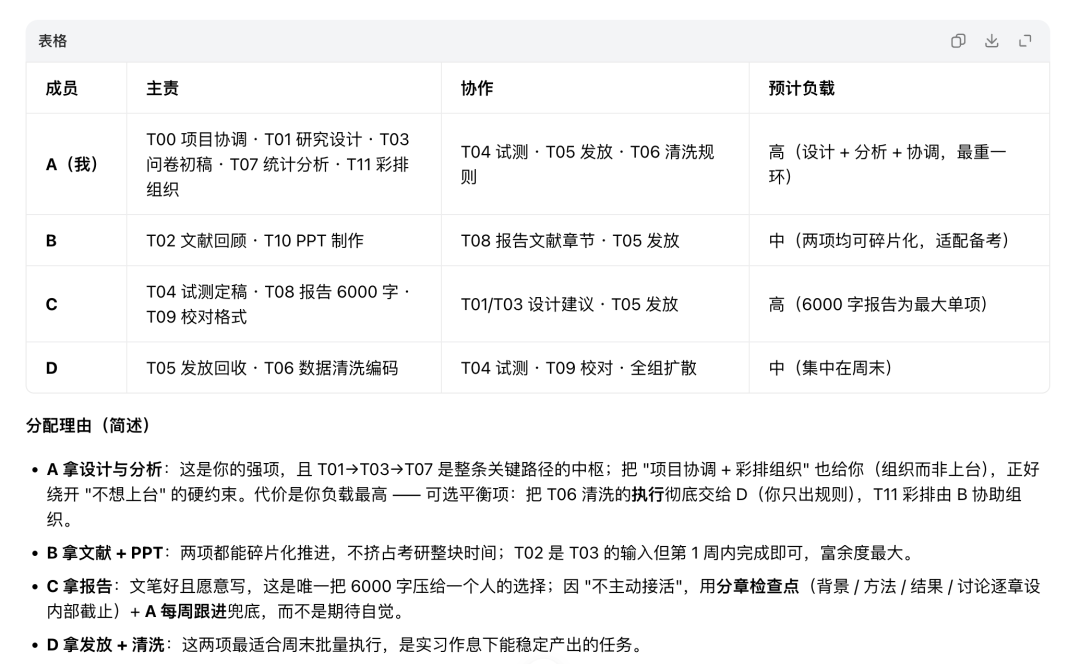This screenshot has height=664, width=1080.
Task: Click the 分配理由（简述）heading
Action: [x=88, y=426]
